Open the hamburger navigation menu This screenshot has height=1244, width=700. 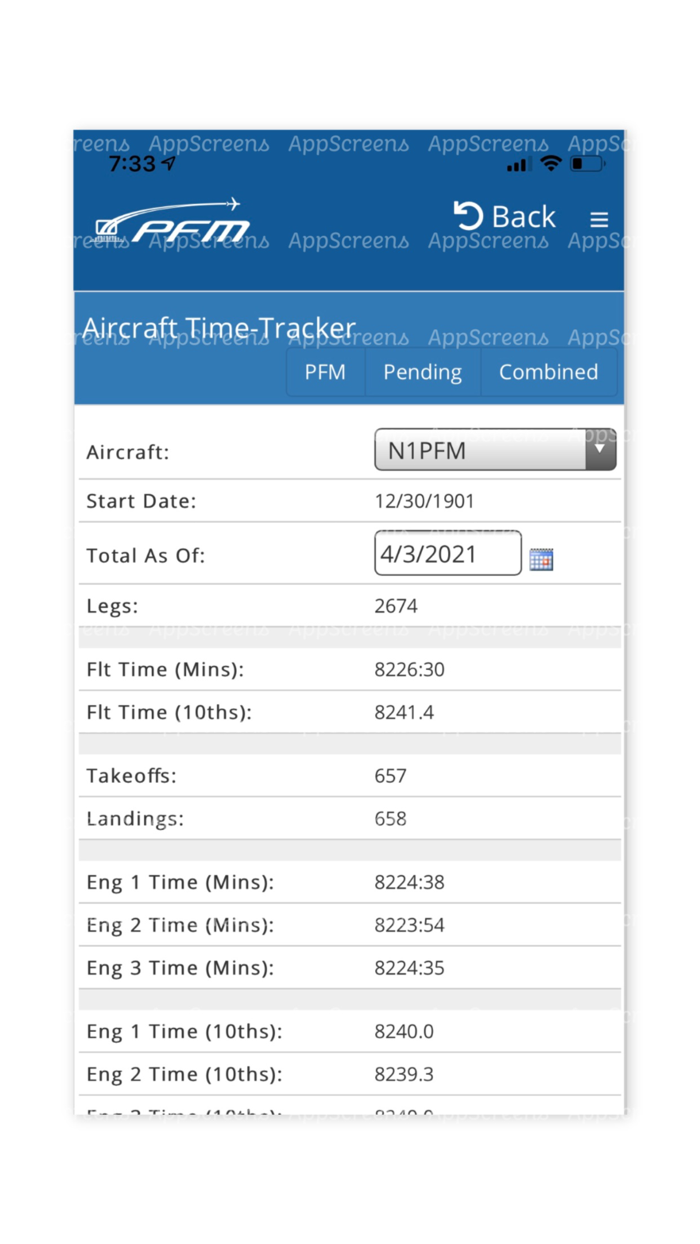(599, 218)
